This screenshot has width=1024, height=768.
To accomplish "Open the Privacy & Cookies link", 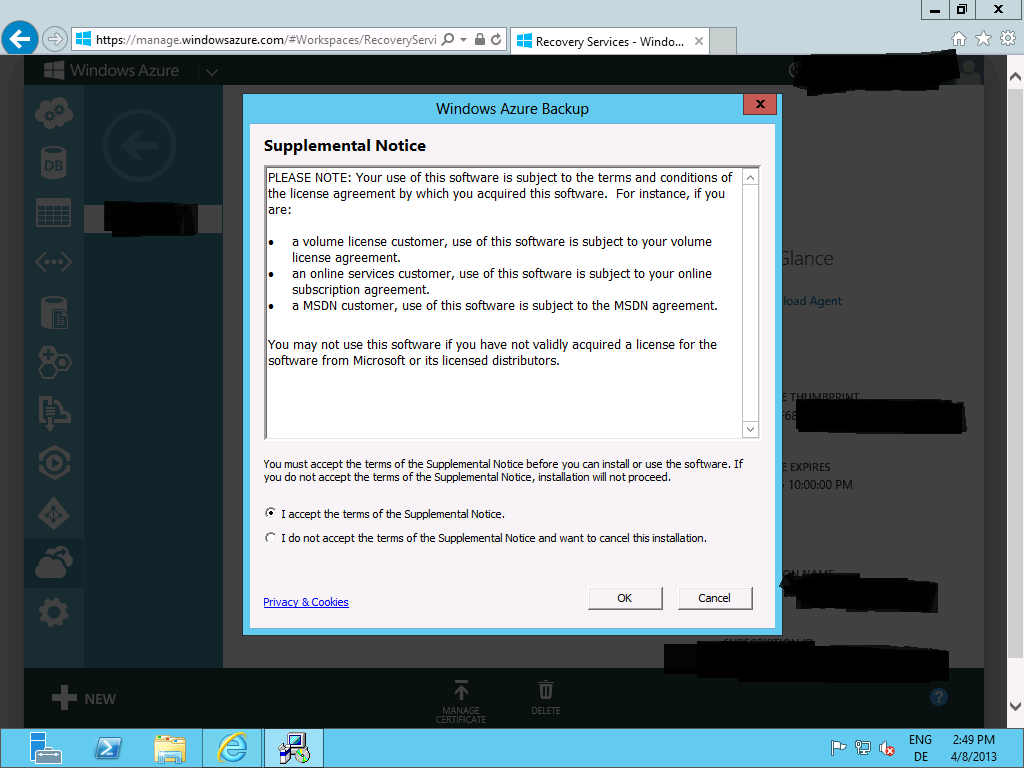I will click(305, 601).
